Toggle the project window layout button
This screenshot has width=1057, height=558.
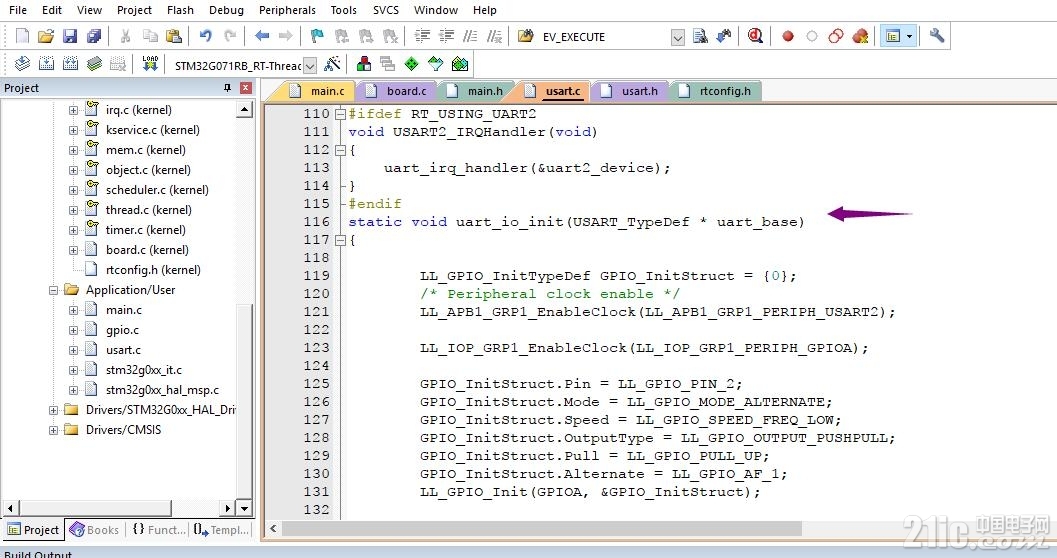point(893,36)
